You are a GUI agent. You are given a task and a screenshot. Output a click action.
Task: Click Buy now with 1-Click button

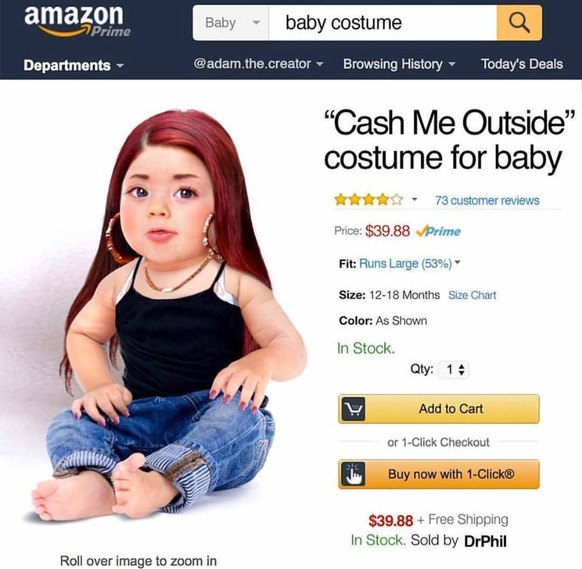click(439, 474)
